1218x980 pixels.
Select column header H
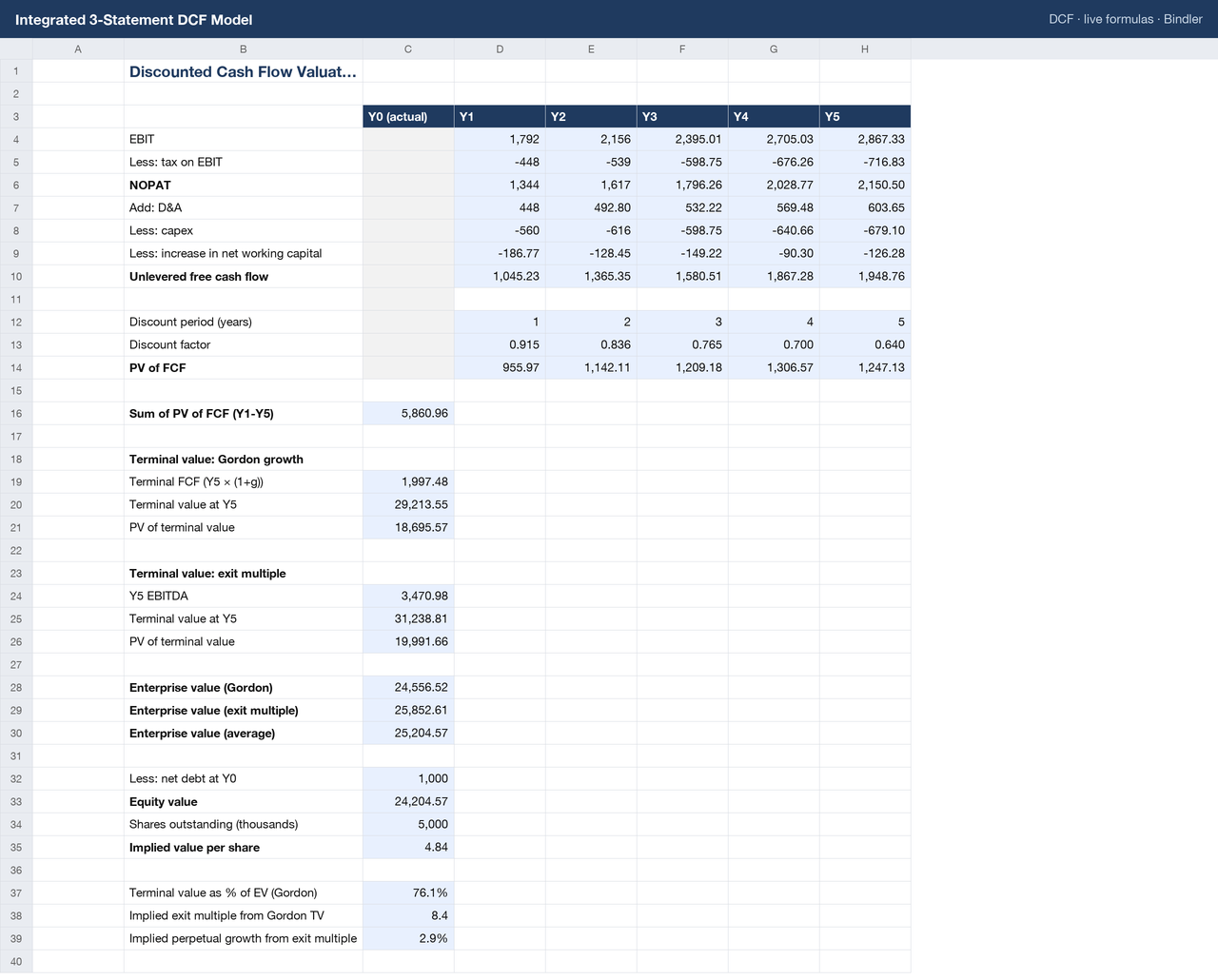click(865, 49)
